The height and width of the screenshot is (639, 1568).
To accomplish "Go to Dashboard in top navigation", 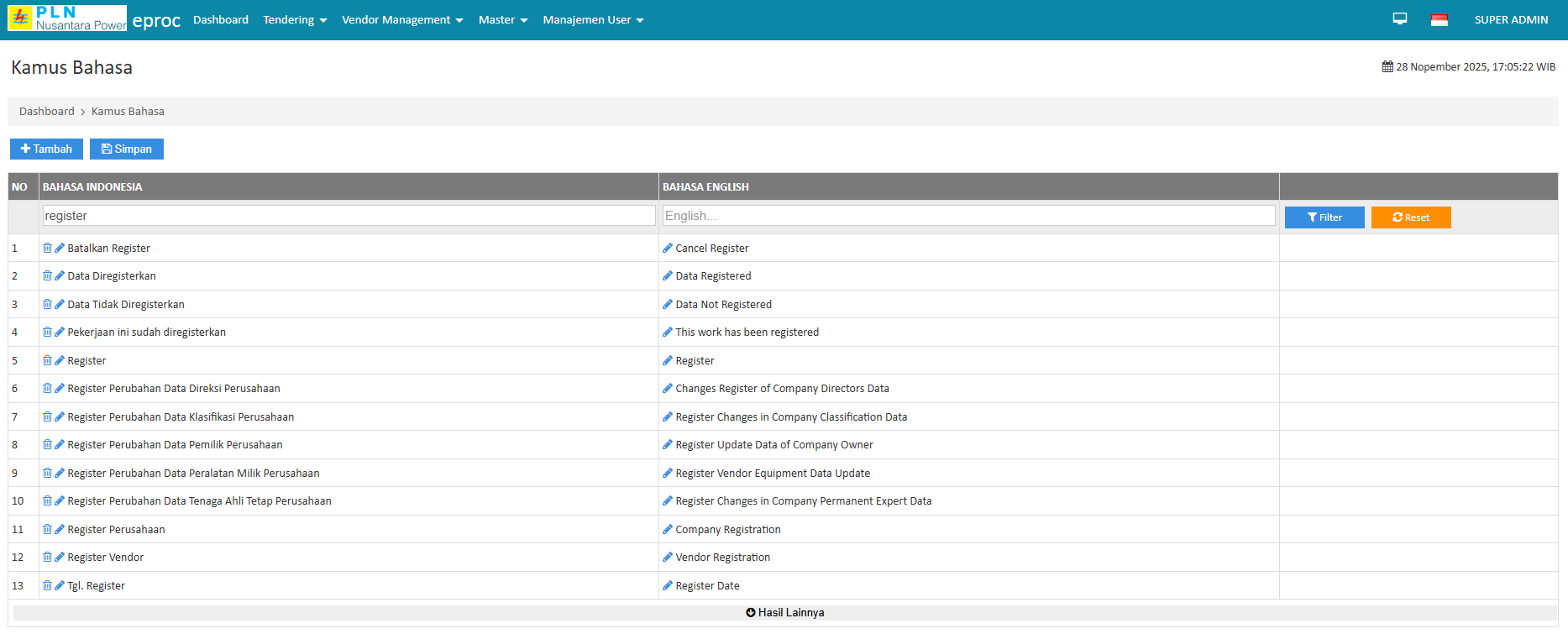I will coord(221,20).
